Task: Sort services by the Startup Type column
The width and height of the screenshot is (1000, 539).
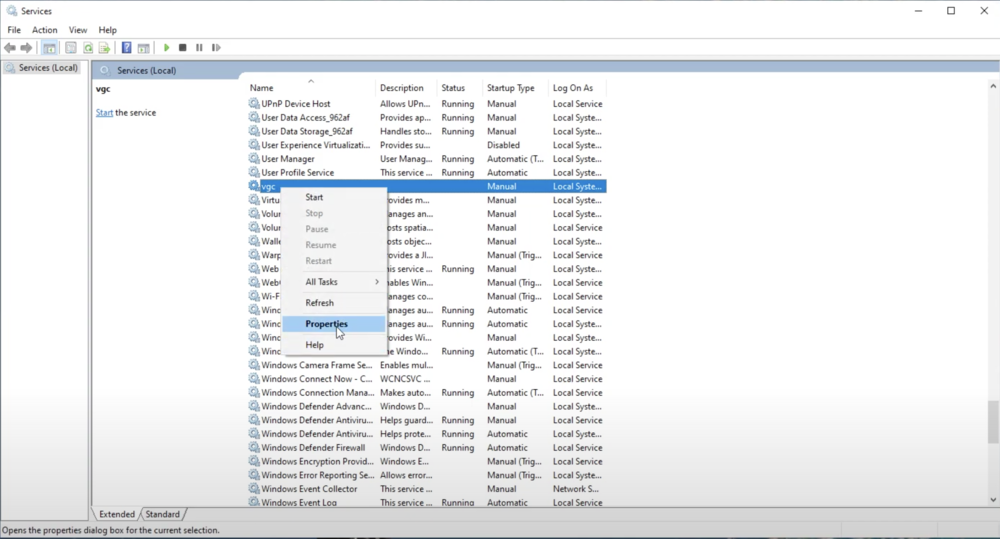Action: click(x=510, y=88)
